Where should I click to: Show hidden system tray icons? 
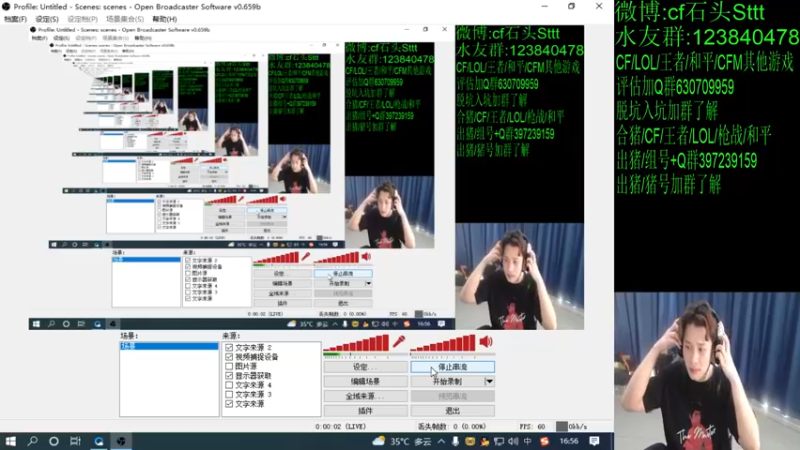(441, 441)
